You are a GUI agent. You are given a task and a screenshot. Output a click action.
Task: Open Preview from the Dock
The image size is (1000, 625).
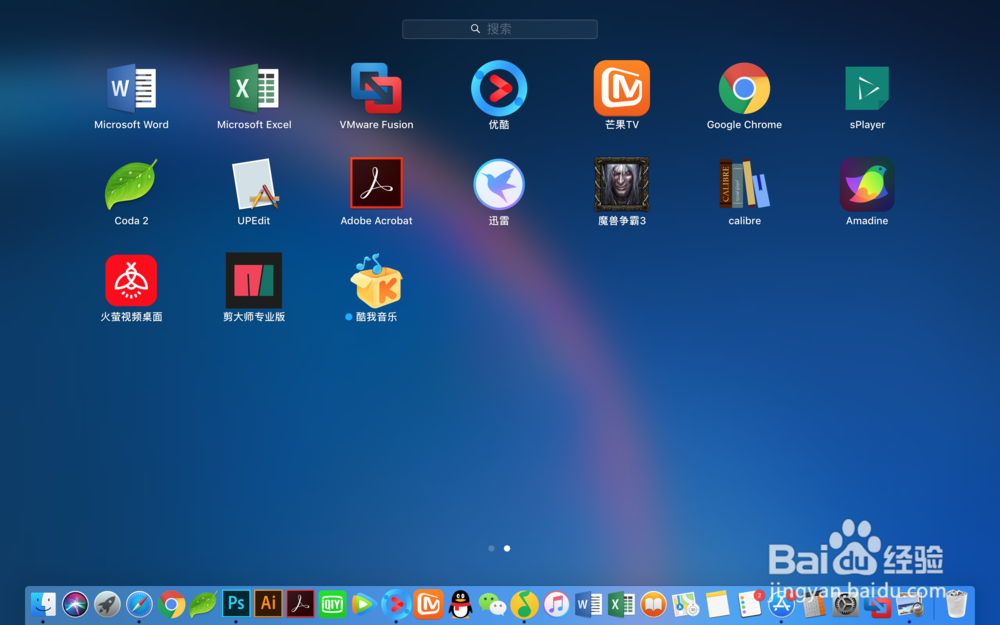pos(909,605)
